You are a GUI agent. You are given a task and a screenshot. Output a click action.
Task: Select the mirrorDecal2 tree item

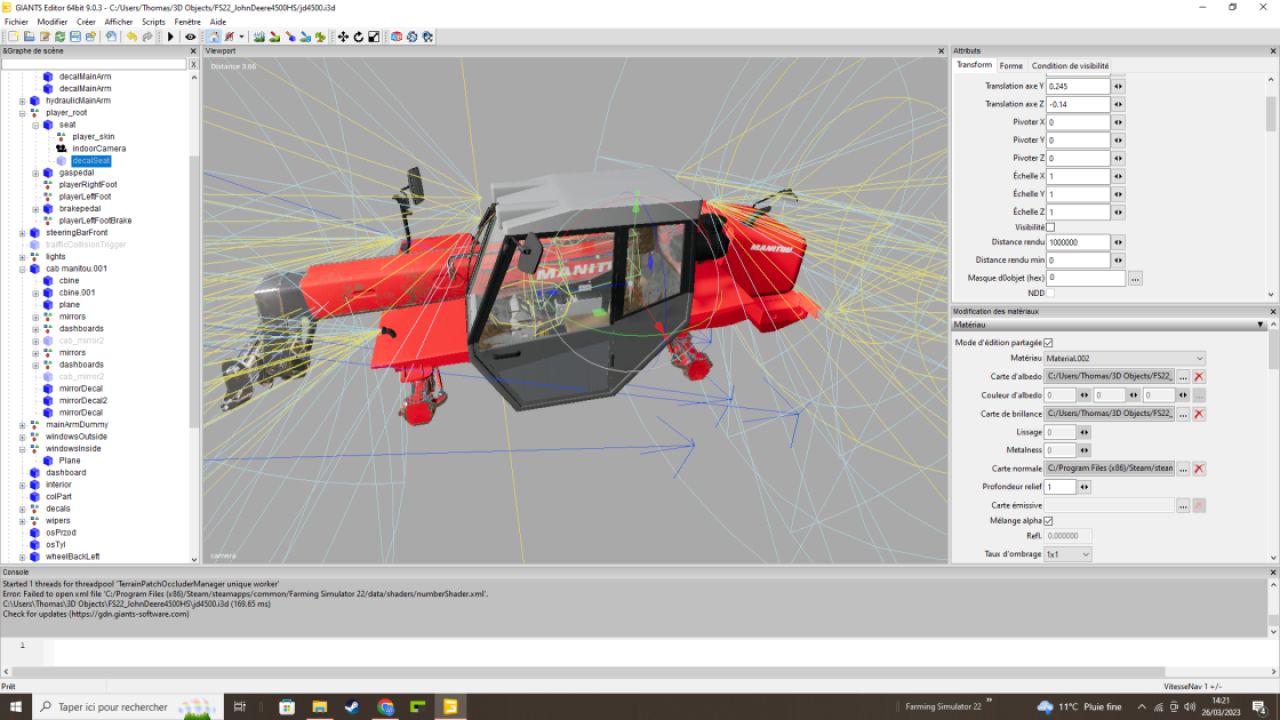click(x=83, y=401)
